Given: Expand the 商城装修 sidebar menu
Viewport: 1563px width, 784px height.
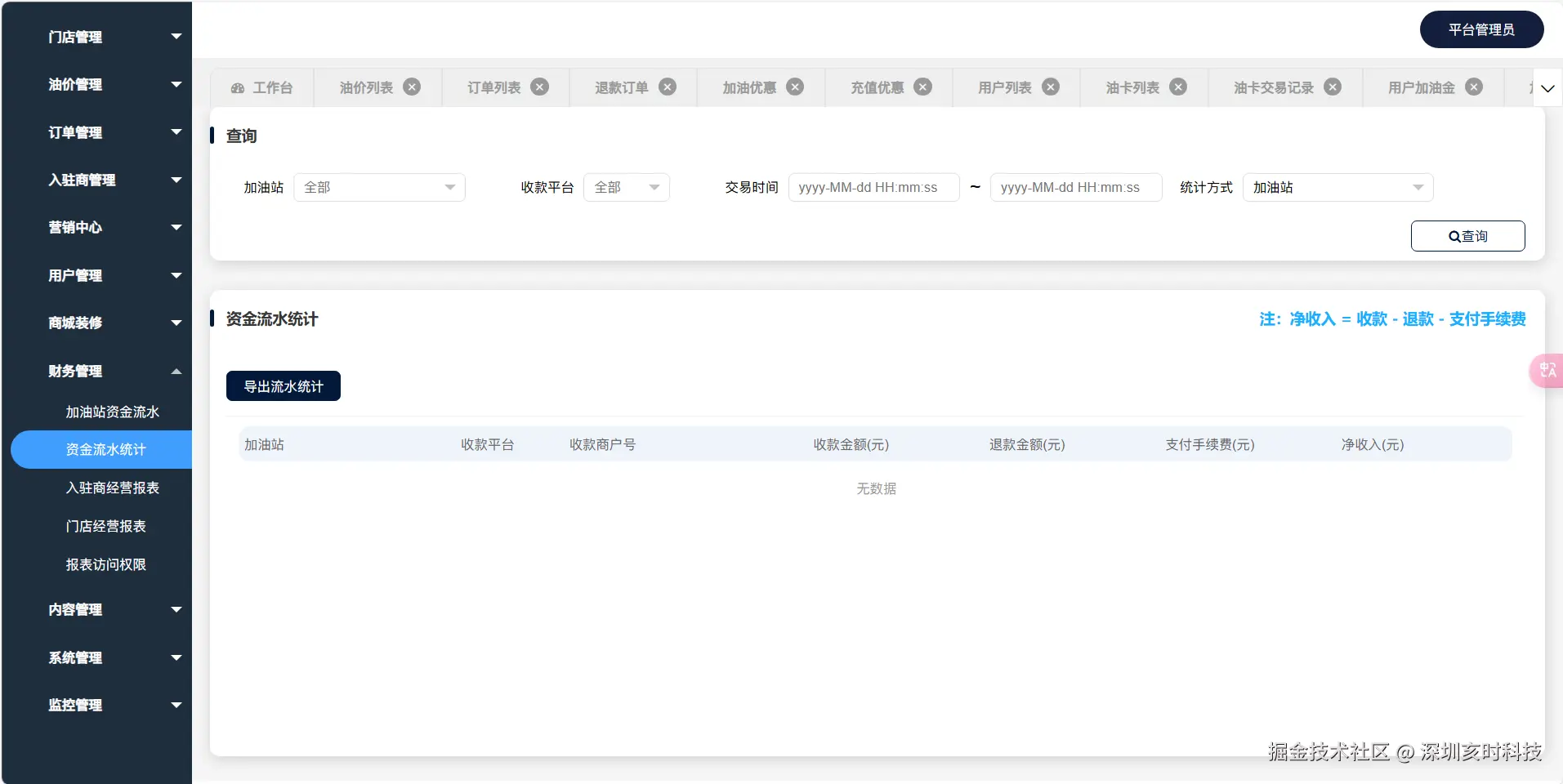Looking at the screenshot, I should click(96, 323).
